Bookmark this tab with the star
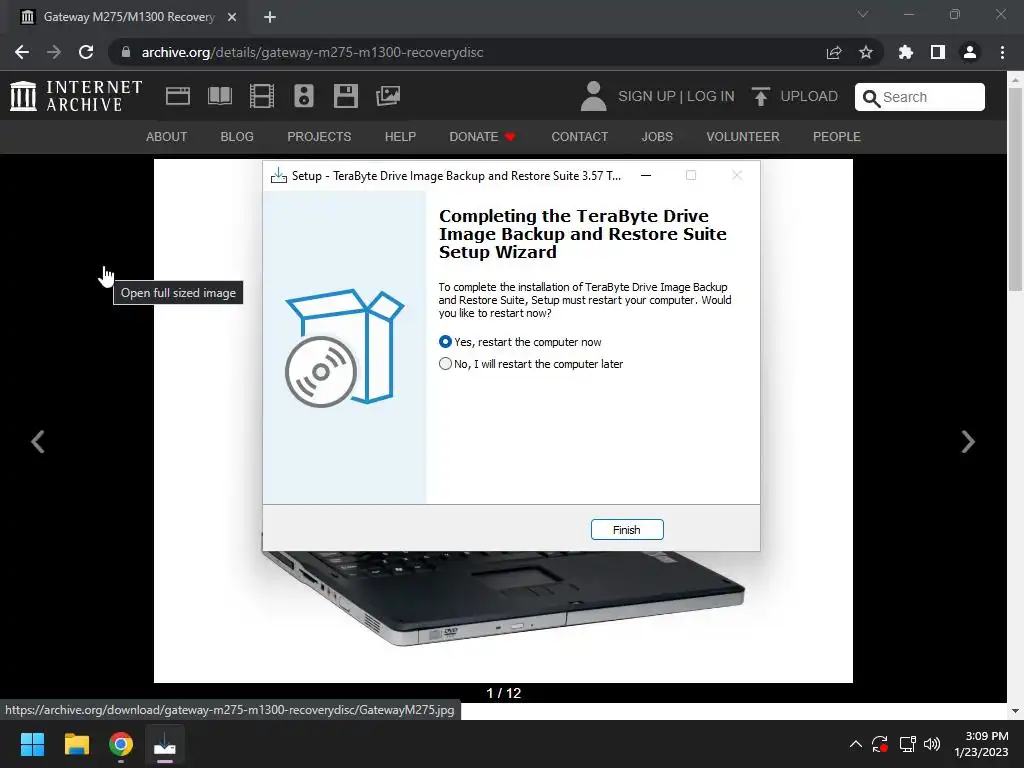Screen dimensions: 1024x768 click(866, 52)
